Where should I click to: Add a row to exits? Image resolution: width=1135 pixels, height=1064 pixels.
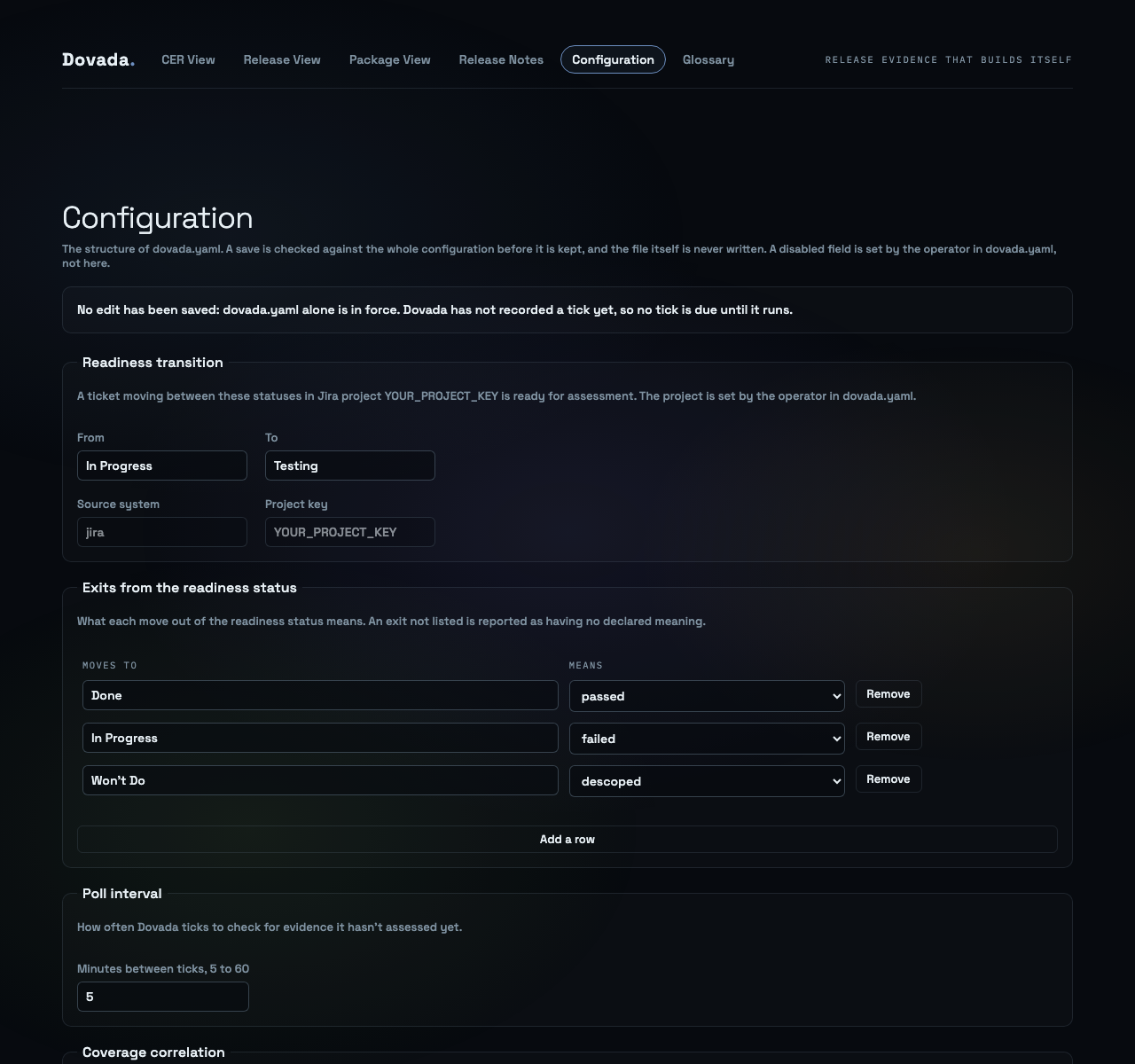point(567,840)
